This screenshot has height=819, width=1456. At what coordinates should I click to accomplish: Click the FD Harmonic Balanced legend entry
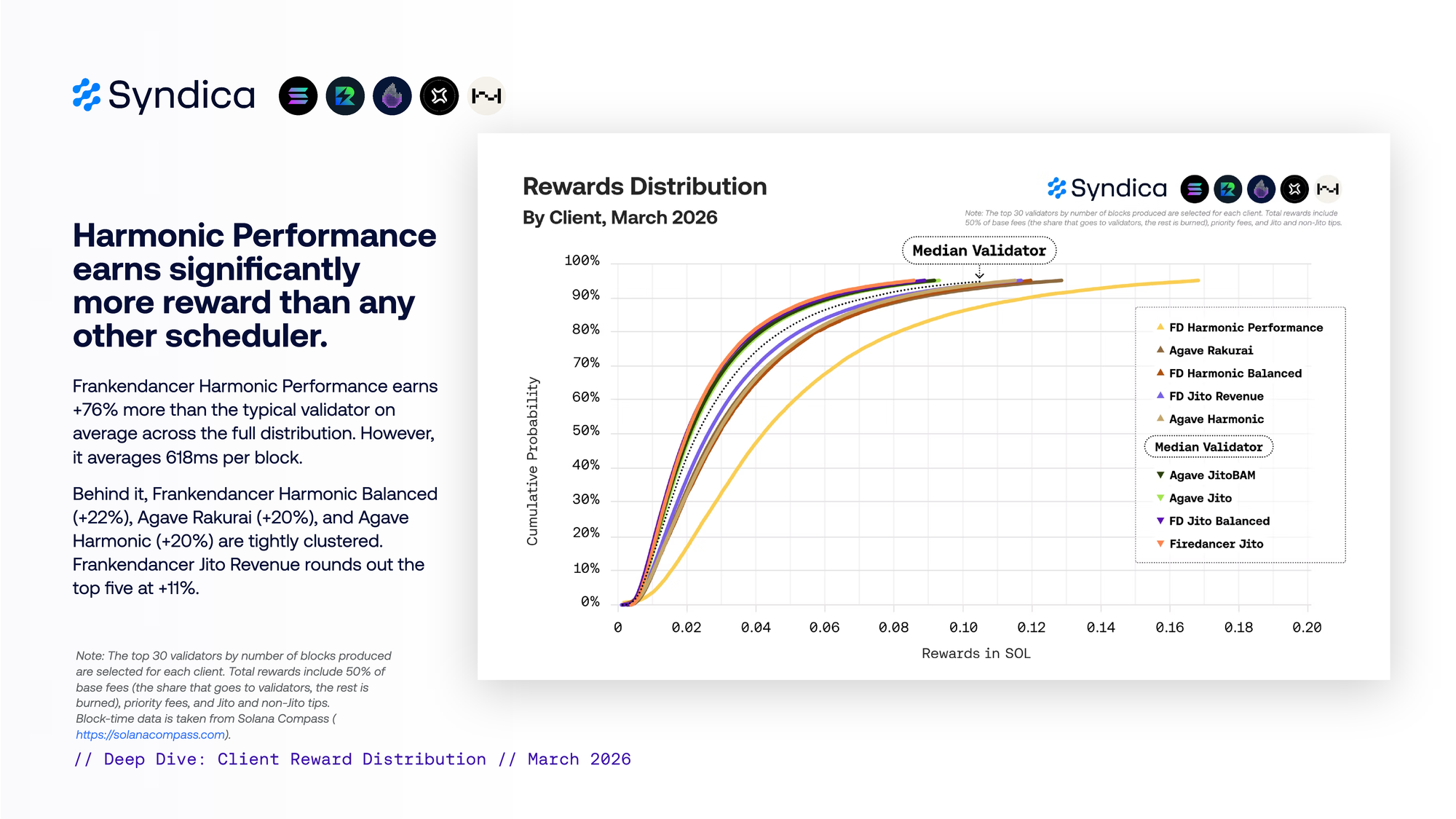click(1235, 373)
